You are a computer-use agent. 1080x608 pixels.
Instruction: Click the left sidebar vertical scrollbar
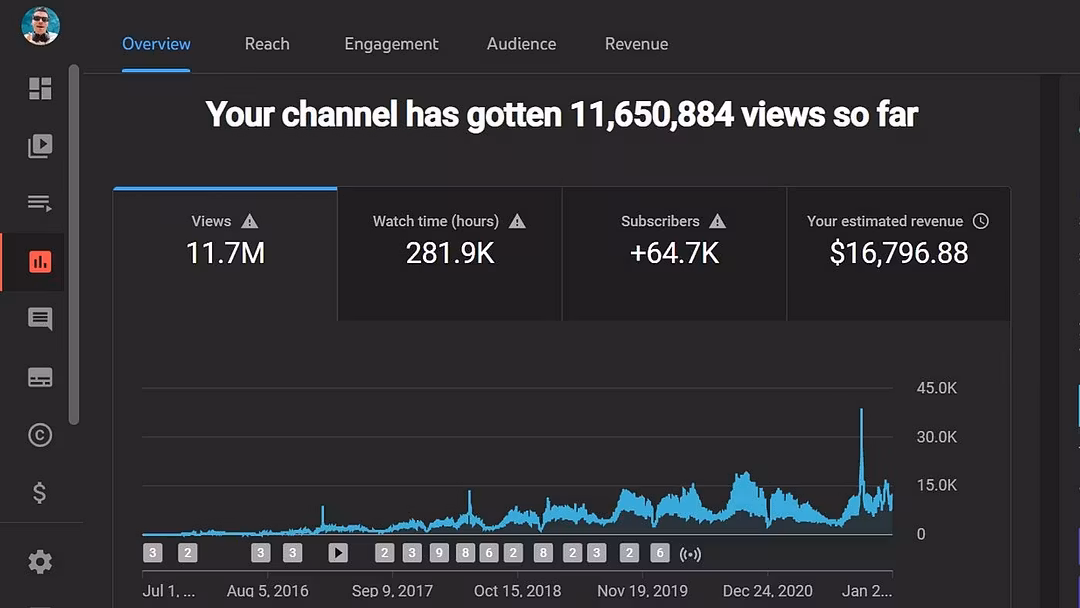tap(73, 245)
